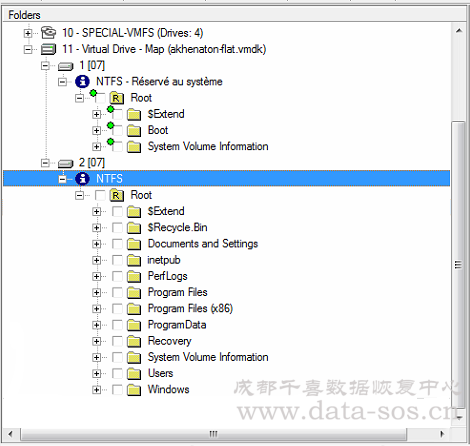Check the Root checkbox above $Recycle.Bin
This screenshot has height=446, width=470.
pyautogui.click(x=100, y=195)
